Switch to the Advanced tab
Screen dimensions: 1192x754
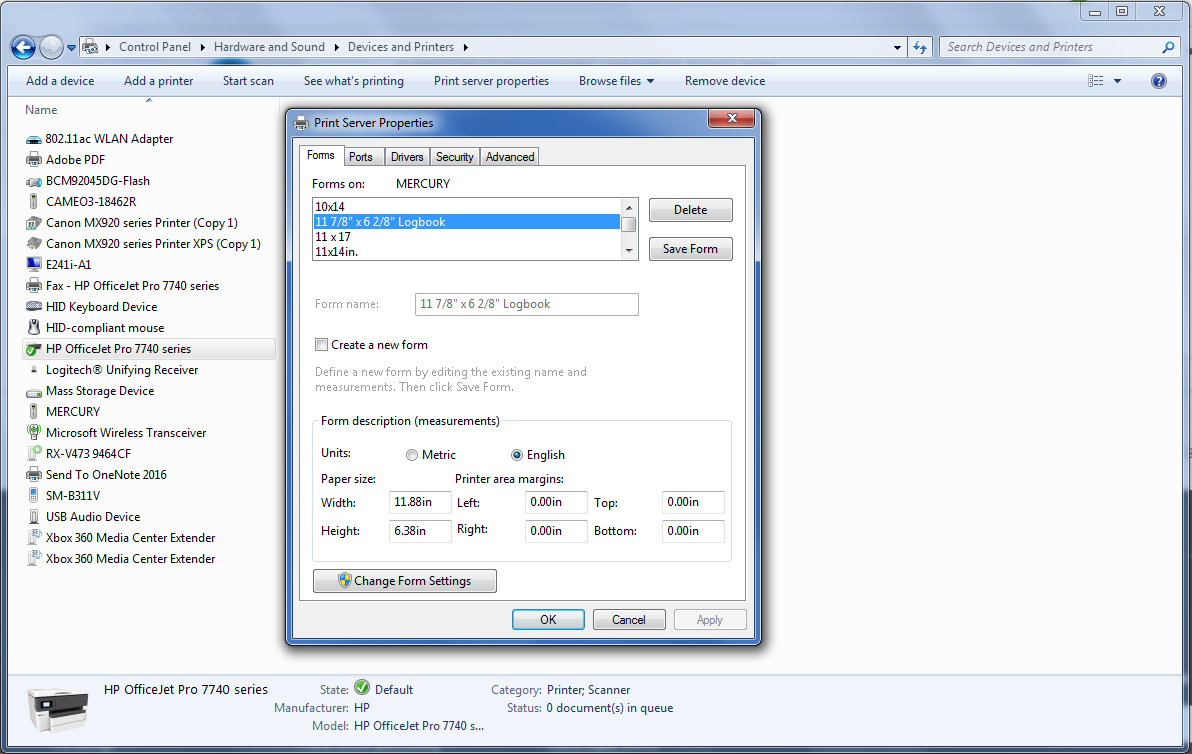(x=510, y=157)
